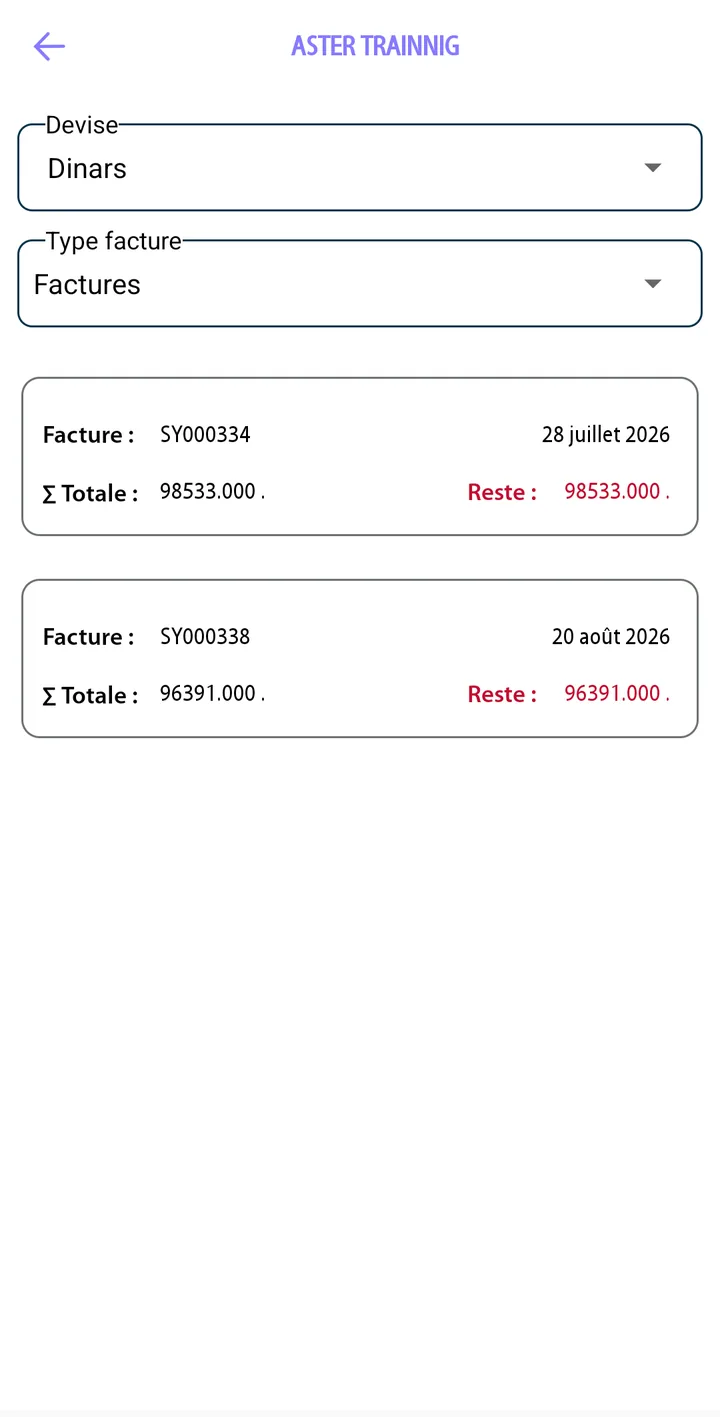Viewport: 720px width, 1417px height.
Task: Click the ASTER TRAINNIG title
Action: [375, 46]
